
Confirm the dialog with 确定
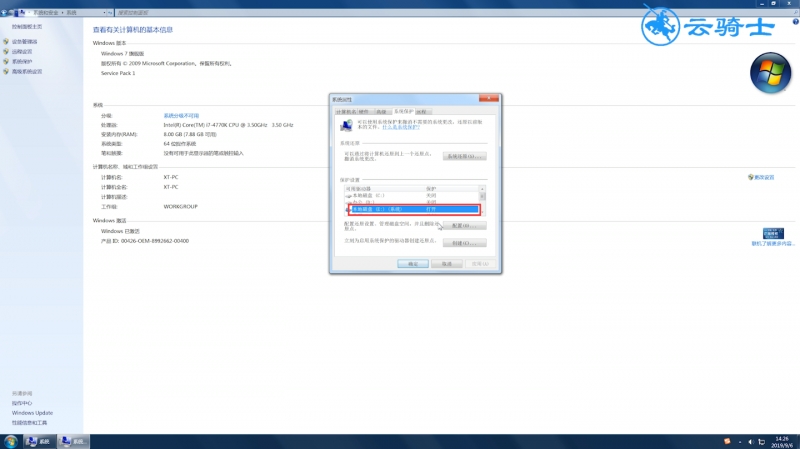[x=413, y=264]
